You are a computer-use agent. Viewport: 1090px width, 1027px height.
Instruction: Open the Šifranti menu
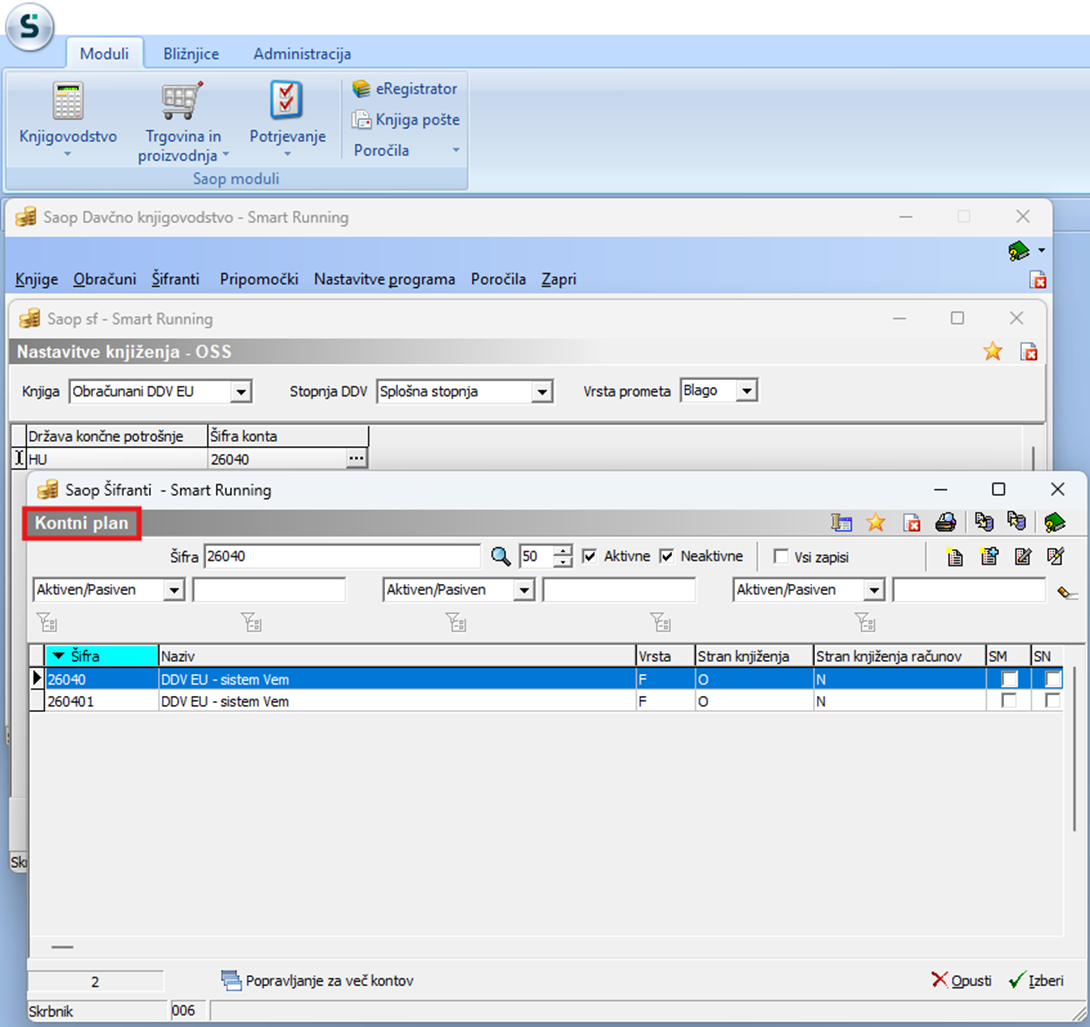(175, 280)
